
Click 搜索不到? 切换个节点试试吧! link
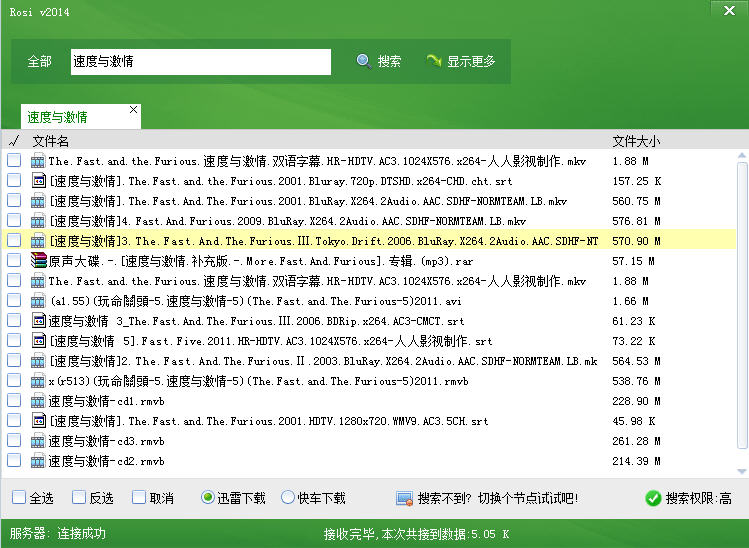pyautogui.click(x=498, y=498)
